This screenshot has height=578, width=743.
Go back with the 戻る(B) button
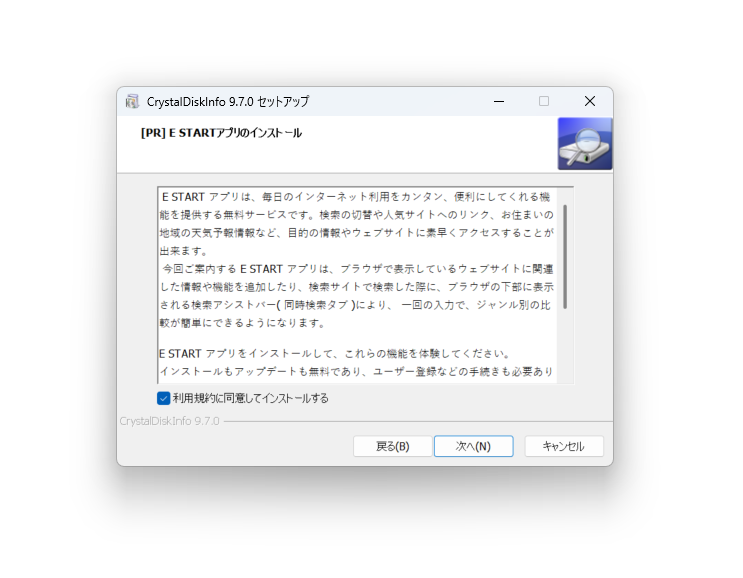coord(392,446)
